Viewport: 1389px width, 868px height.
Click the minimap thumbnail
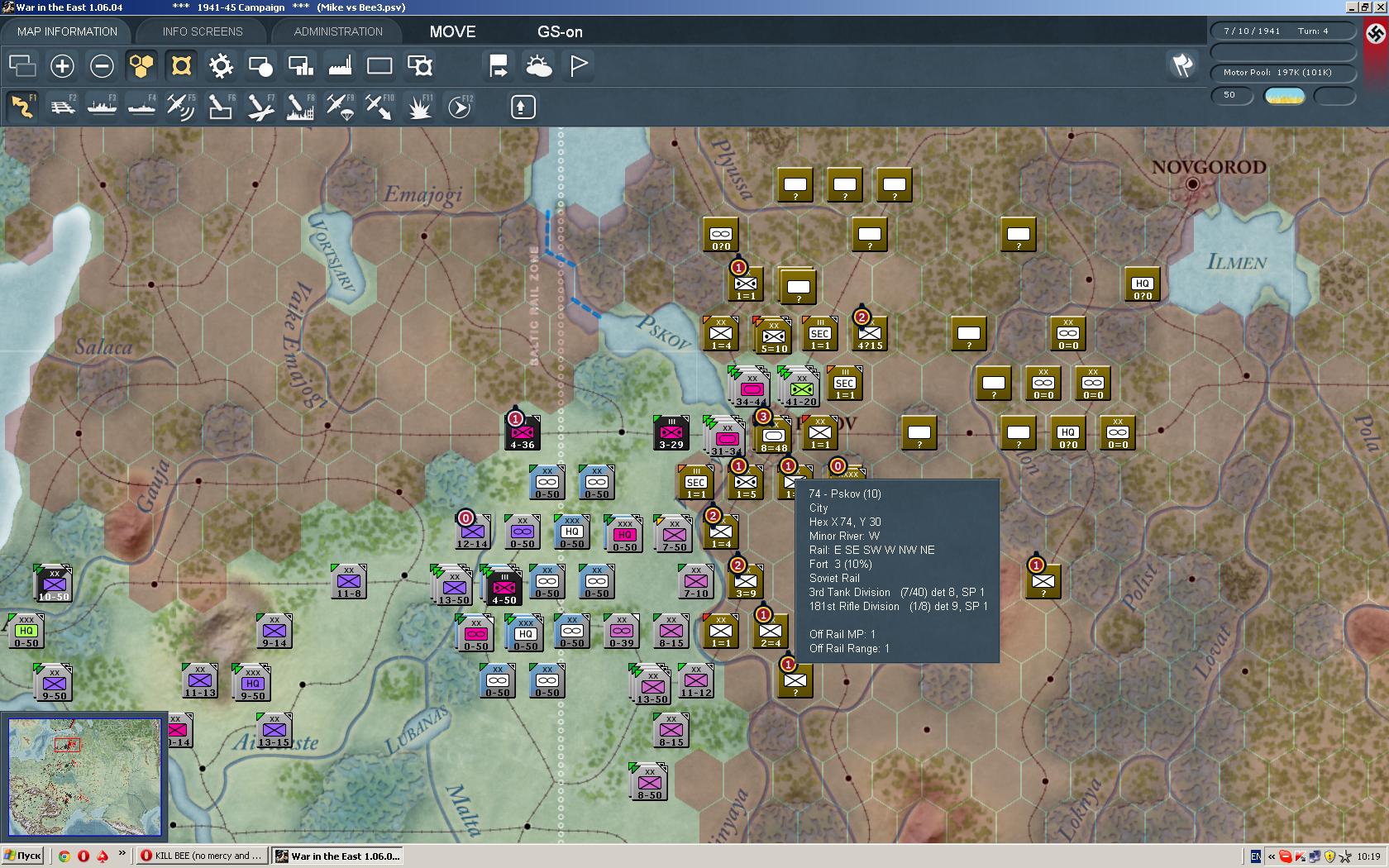84,777
